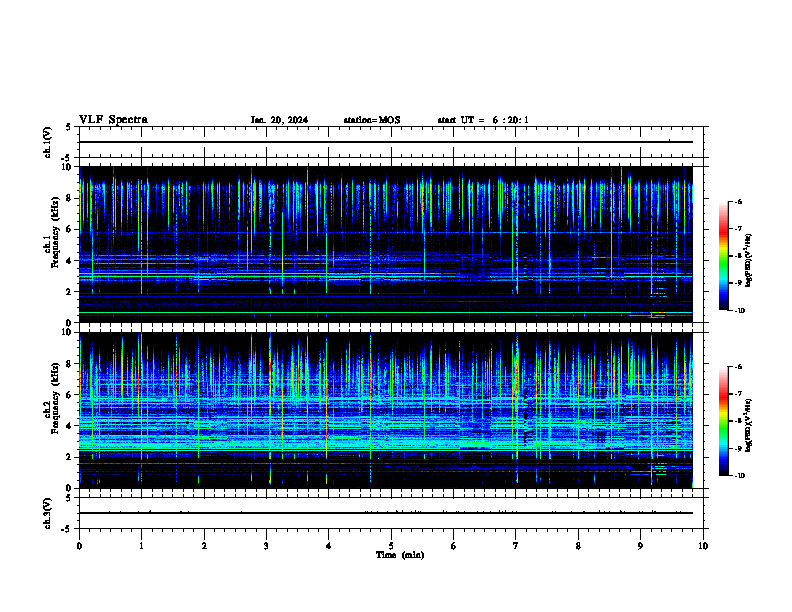Image resolution: width=792 pixels, height=612 pixels.
Task: Click the time axis tick labeled '3'
Action: pos(266,546)
